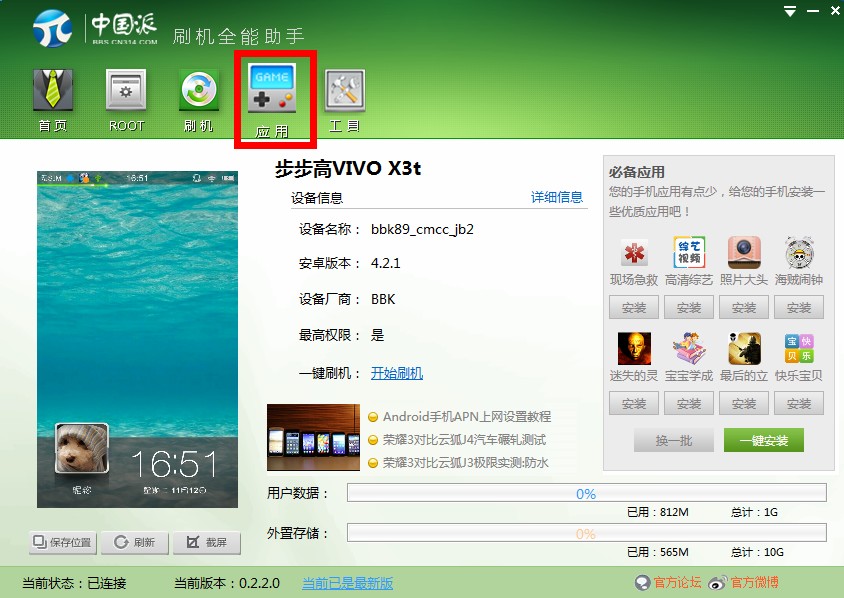The width and height of the screenshot is (844, 598).
Task: Open the 官方论坛 forum link
Action: tap(677, 582)
